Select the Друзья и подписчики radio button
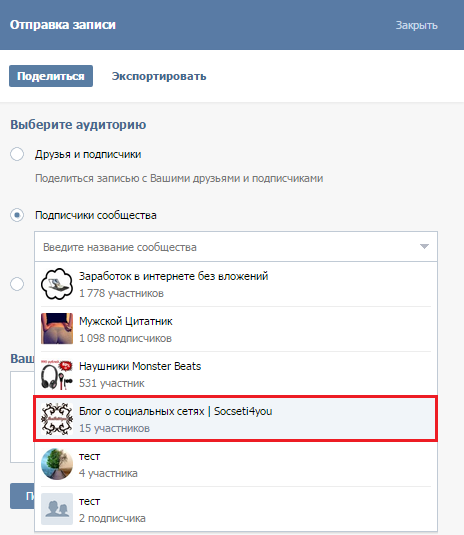This screenshot has height=535, width=464. pyautogui.click(x=17, y=154)
